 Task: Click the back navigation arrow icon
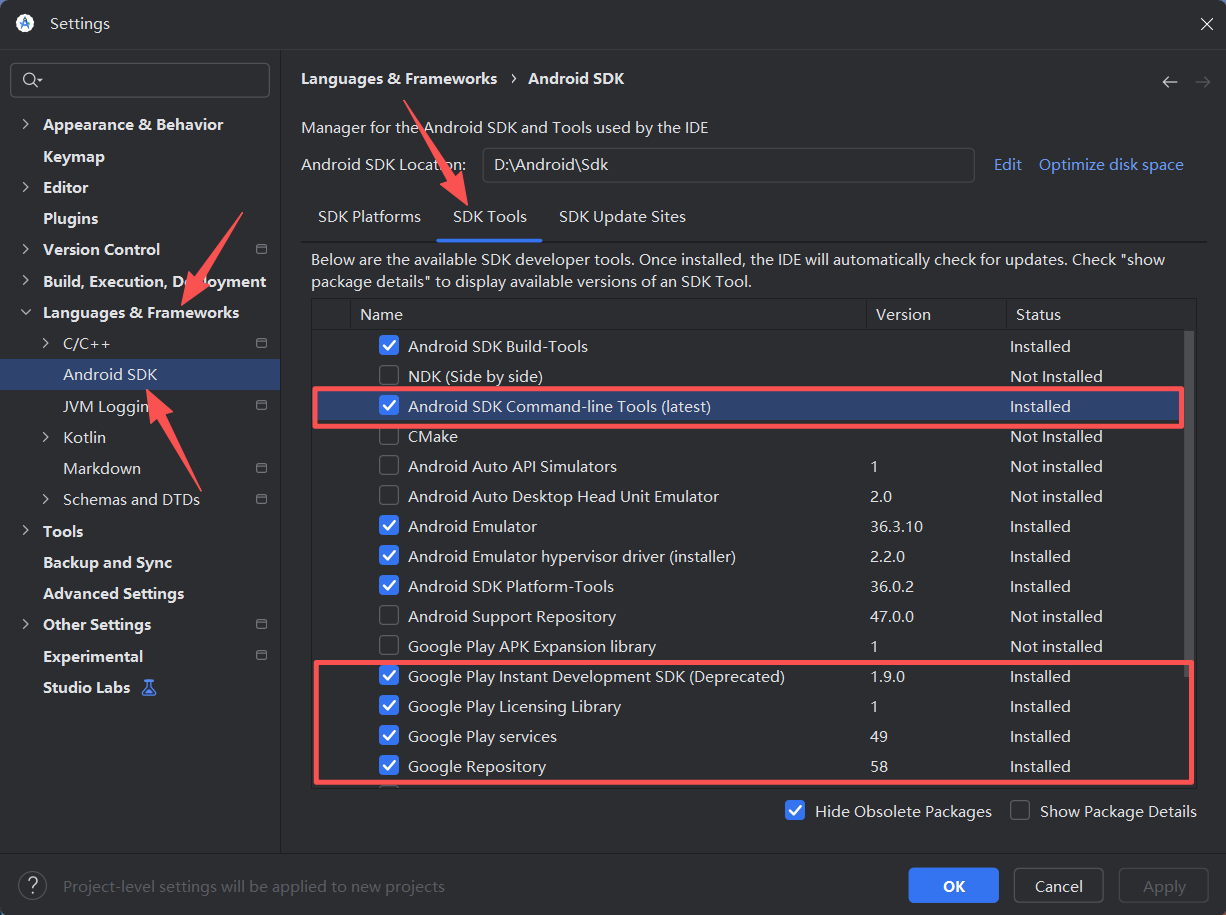point(1169,82)
